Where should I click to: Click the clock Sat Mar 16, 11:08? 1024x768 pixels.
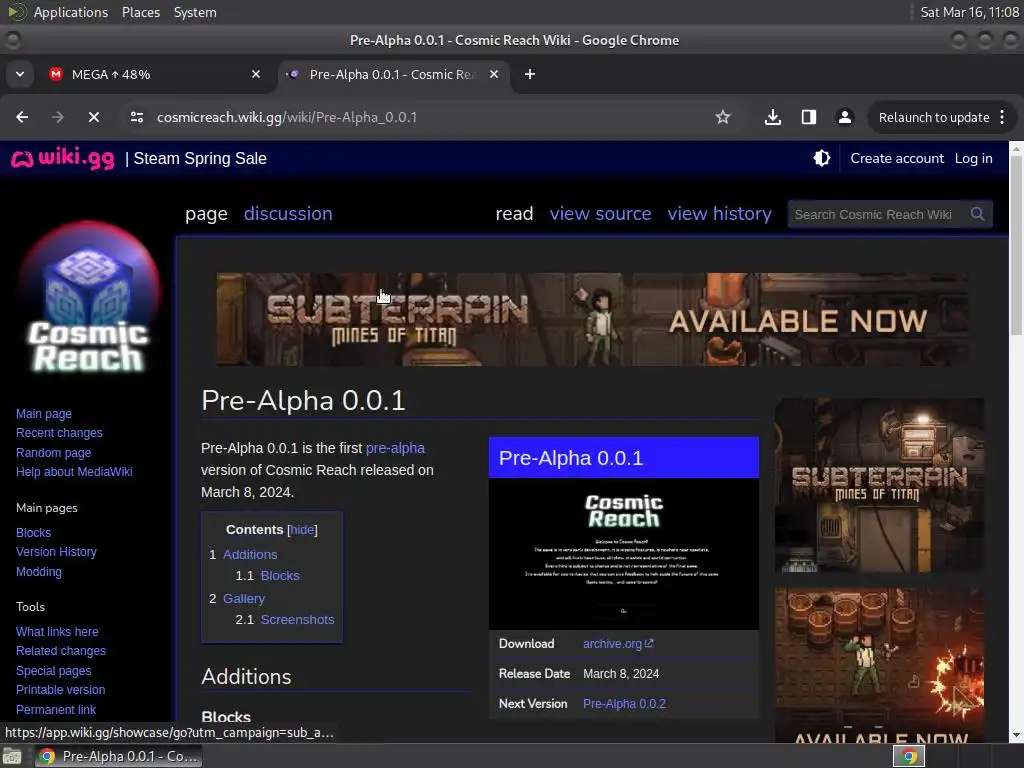tap(969, 12)
